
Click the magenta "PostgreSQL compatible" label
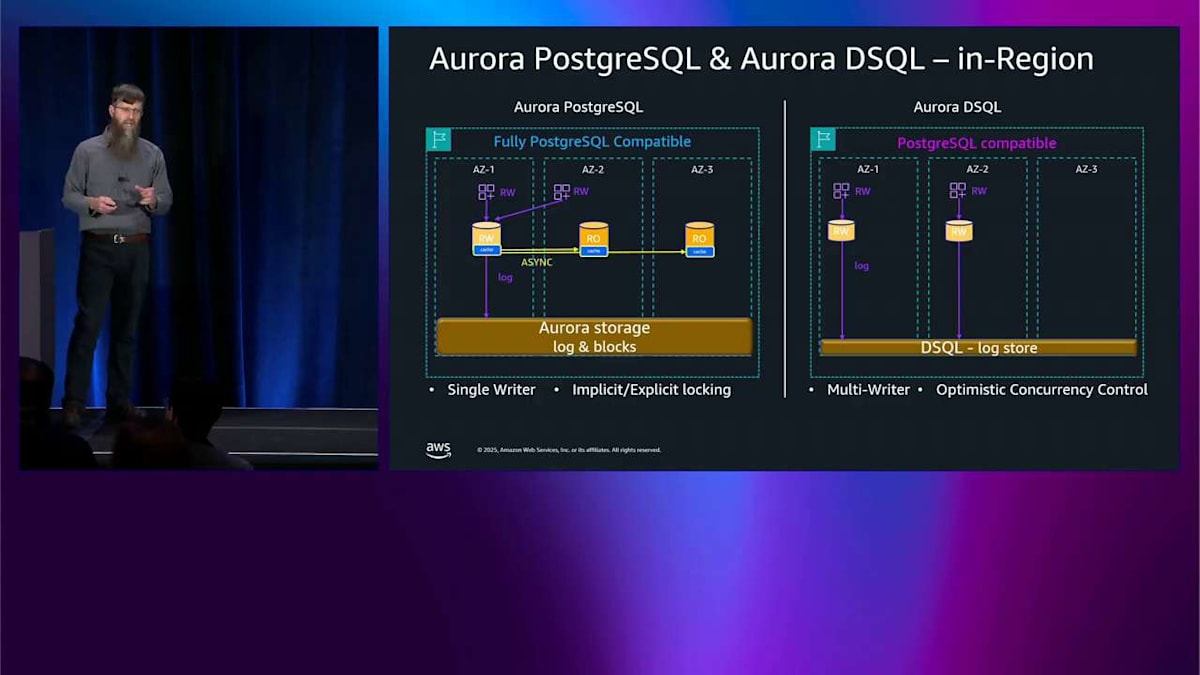pyautogui.click(x=976, y=143)
